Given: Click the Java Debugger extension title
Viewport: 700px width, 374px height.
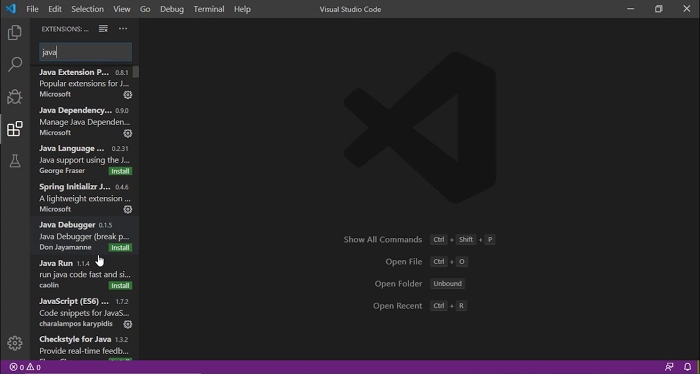Looking at the screenshot, I should (67, 224).
